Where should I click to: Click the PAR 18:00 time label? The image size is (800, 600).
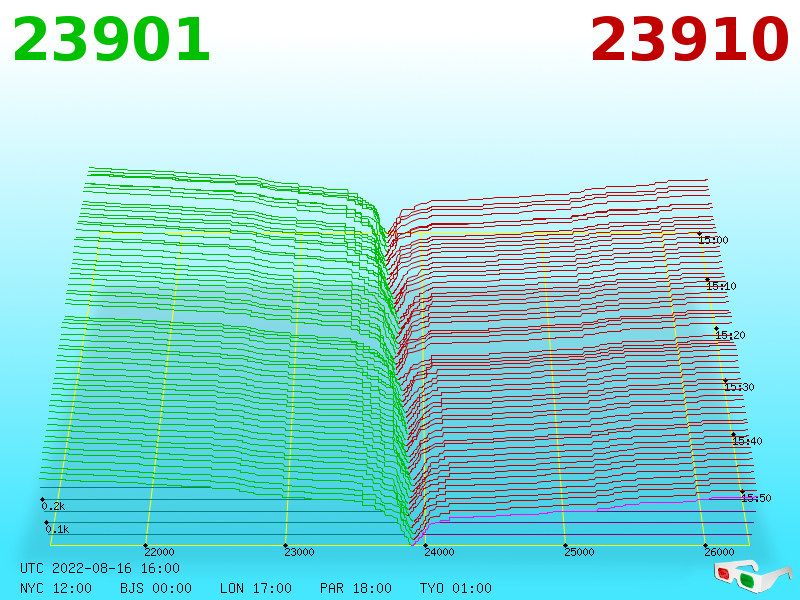click(356, 588)
